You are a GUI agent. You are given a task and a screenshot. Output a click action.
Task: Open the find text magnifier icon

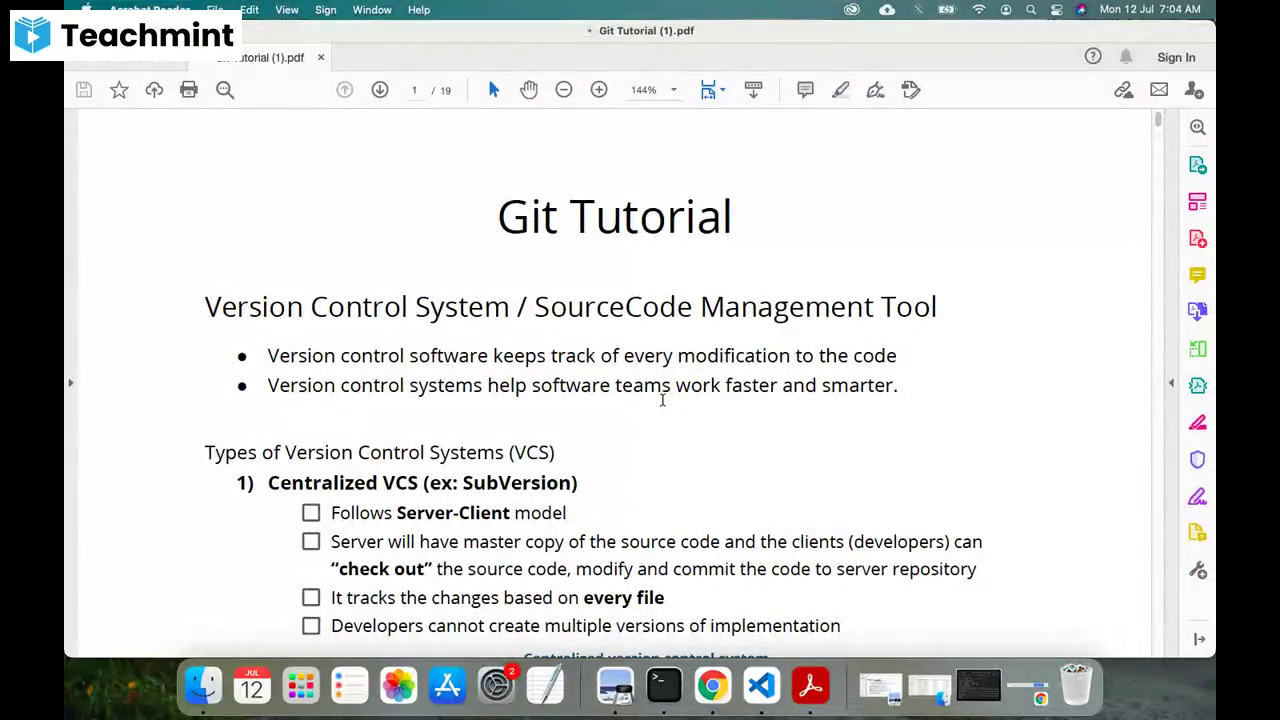(x=225, y=90)
